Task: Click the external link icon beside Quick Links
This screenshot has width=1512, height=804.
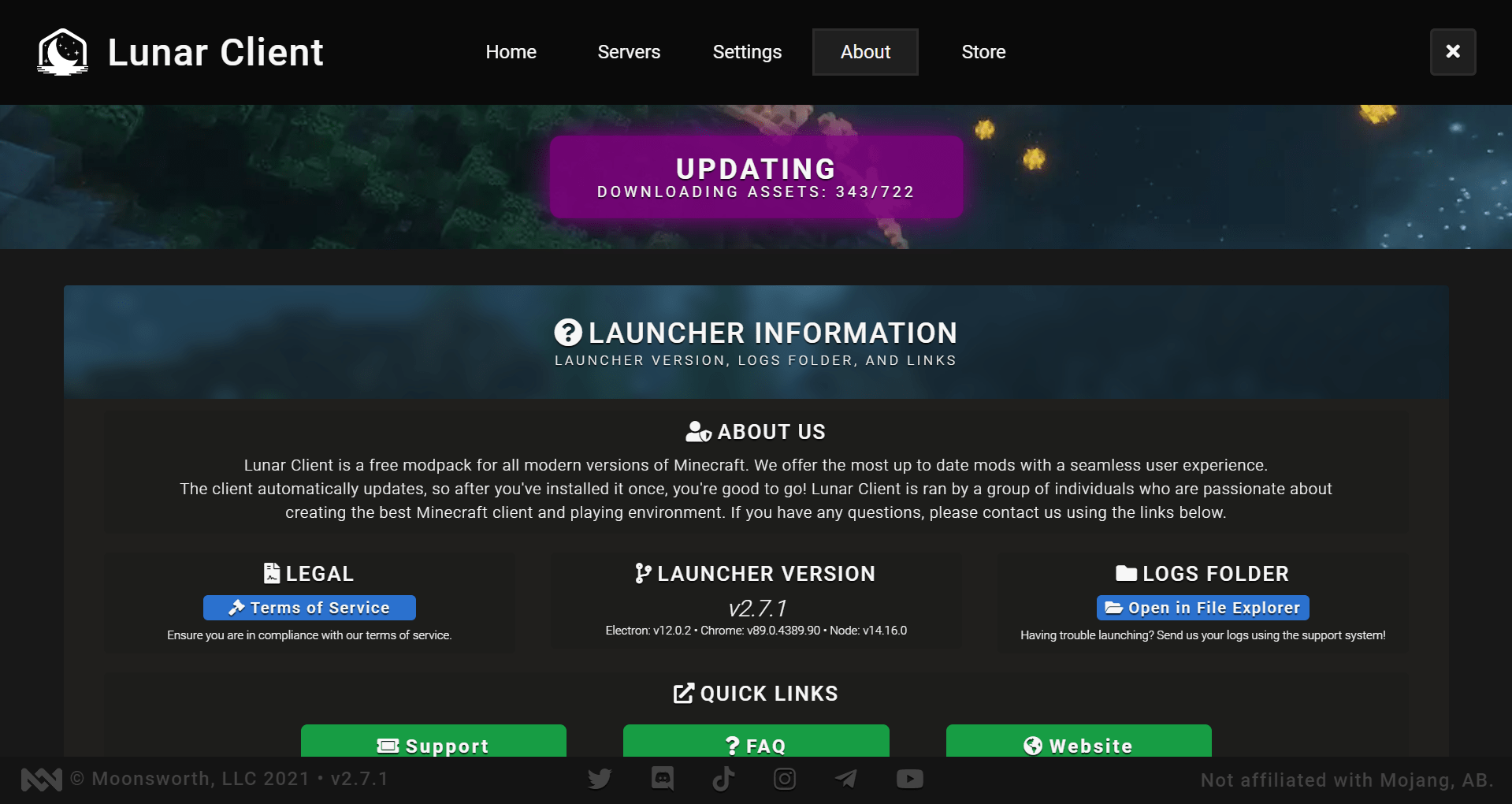Action: point(684,693)
